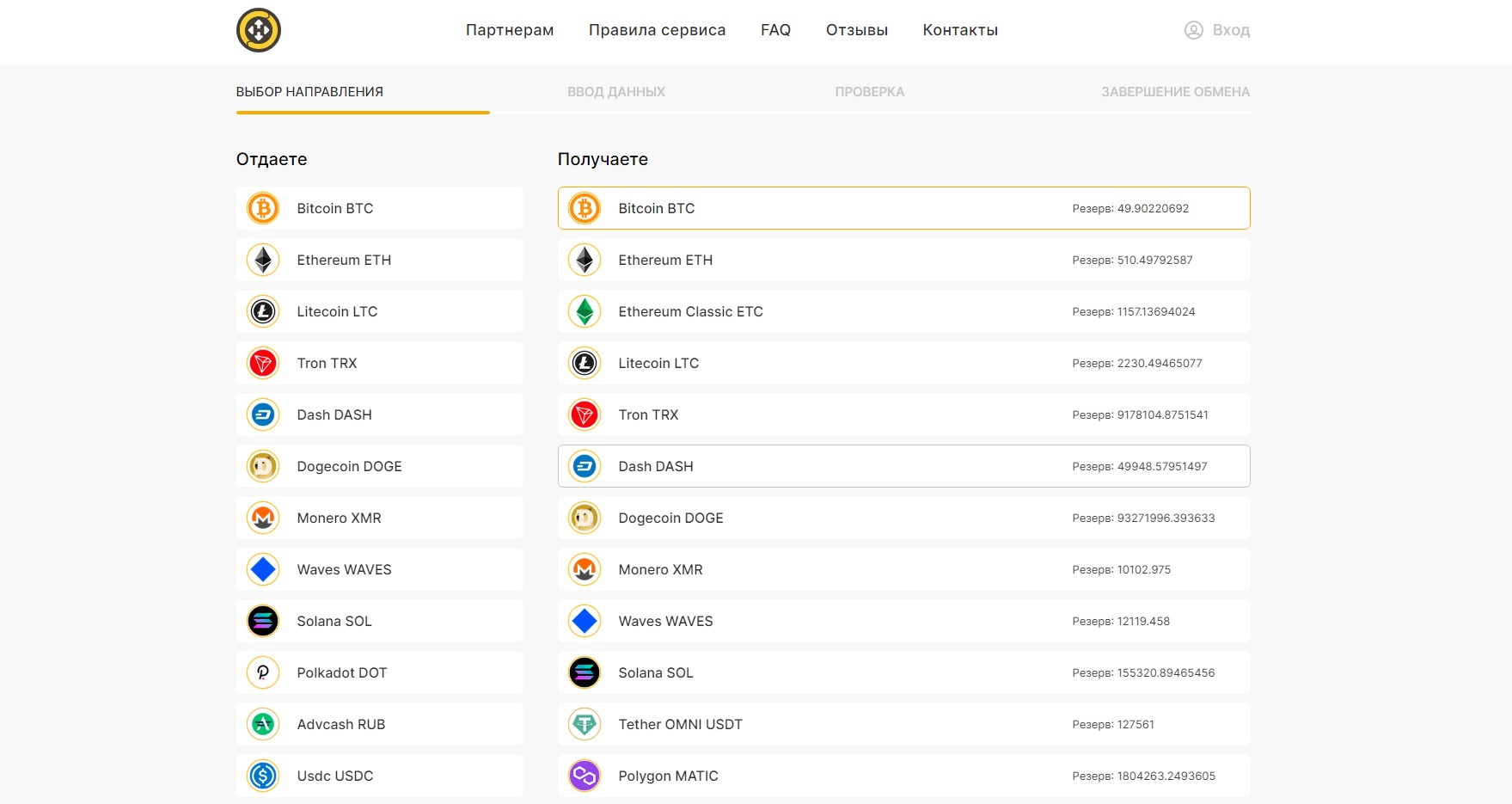Image resolution: width=1512 pixels, height=804 pixels.
Task: Click Ethereum icon in Получаете list
Action: (585, 260)
